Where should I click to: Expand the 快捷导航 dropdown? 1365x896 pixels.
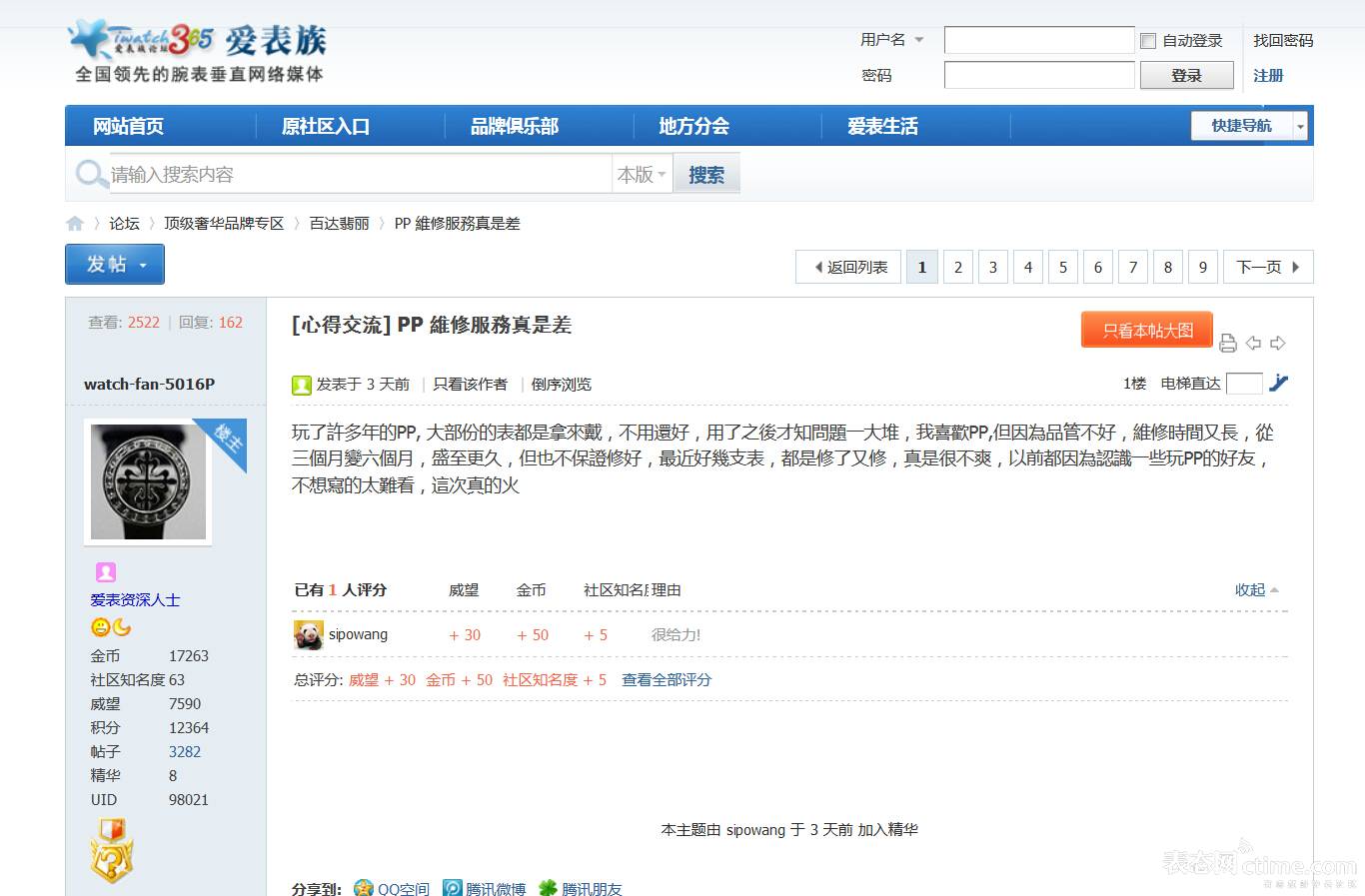click(x=1249, y=126)
